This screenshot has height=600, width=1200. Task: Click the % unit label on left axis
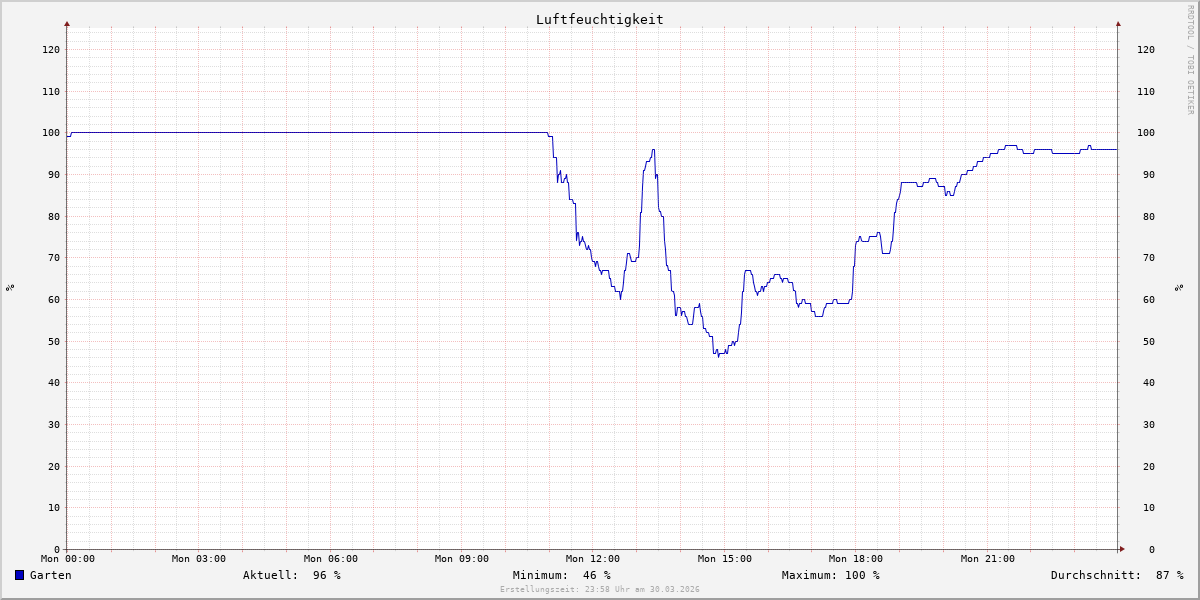(x=10, y=287)
